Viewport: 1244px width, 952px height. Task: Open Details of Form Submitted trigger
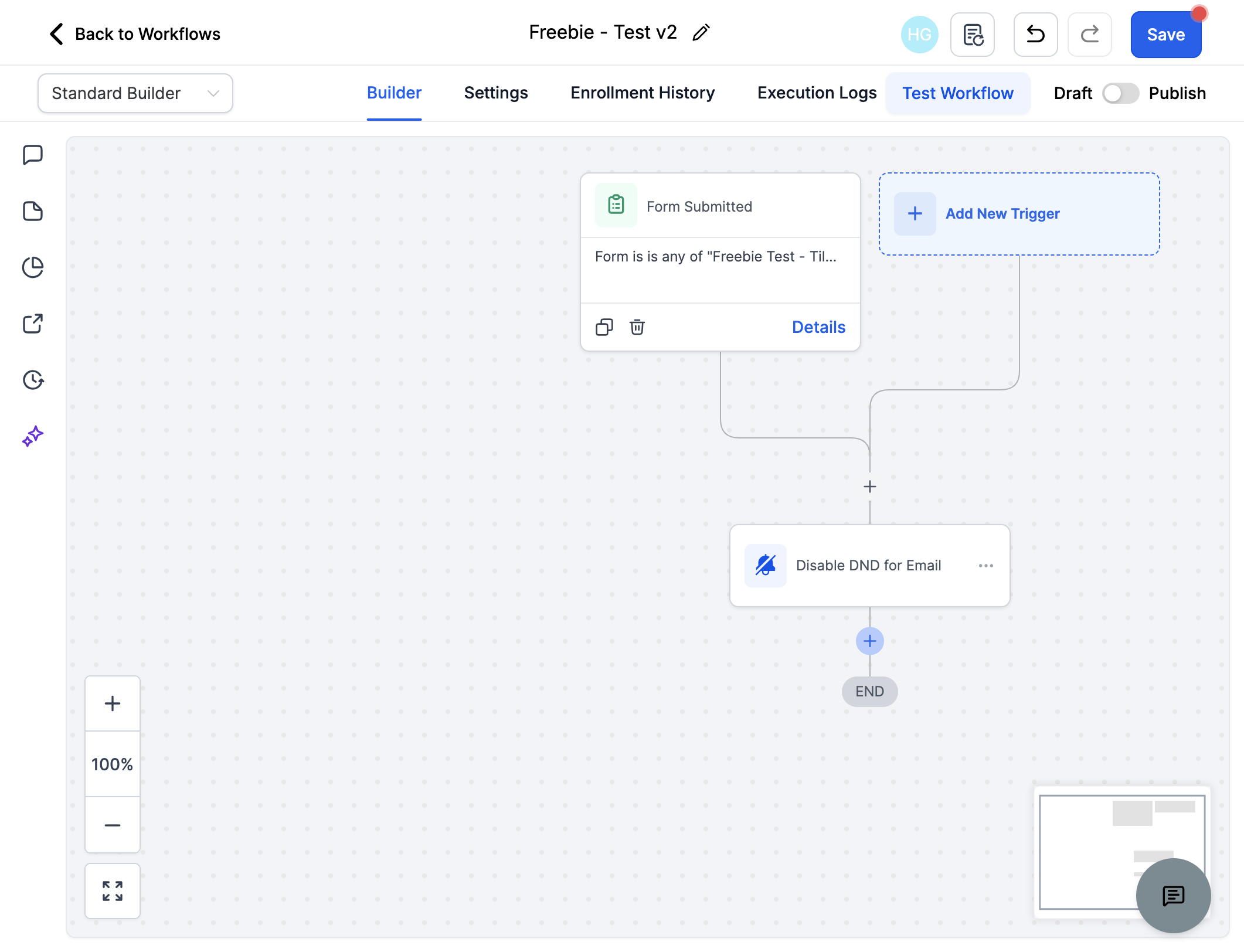[x=818, y=327]
